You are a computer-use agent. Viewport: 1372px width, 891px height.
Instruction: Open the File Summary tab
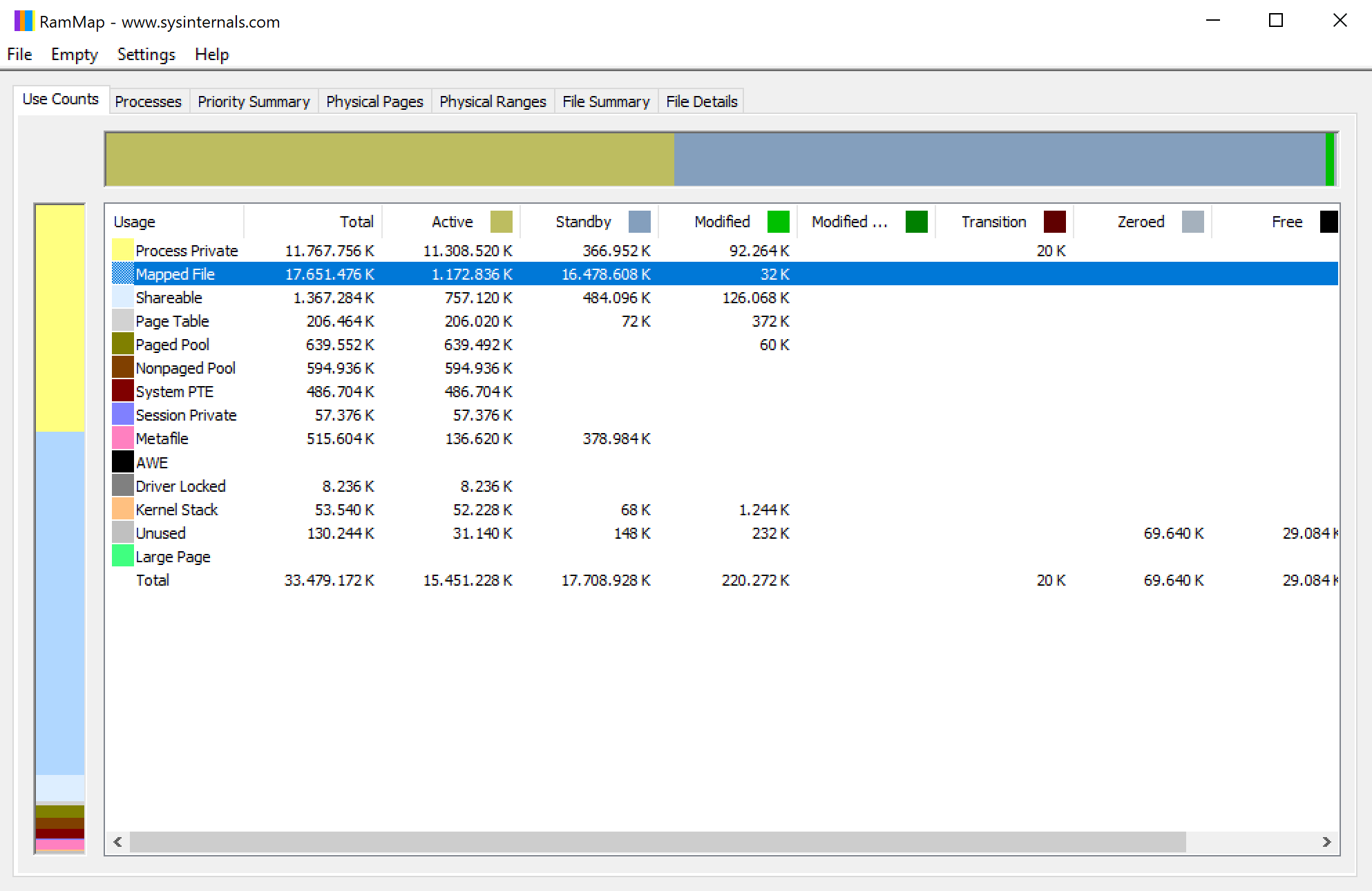pos(606,102)
